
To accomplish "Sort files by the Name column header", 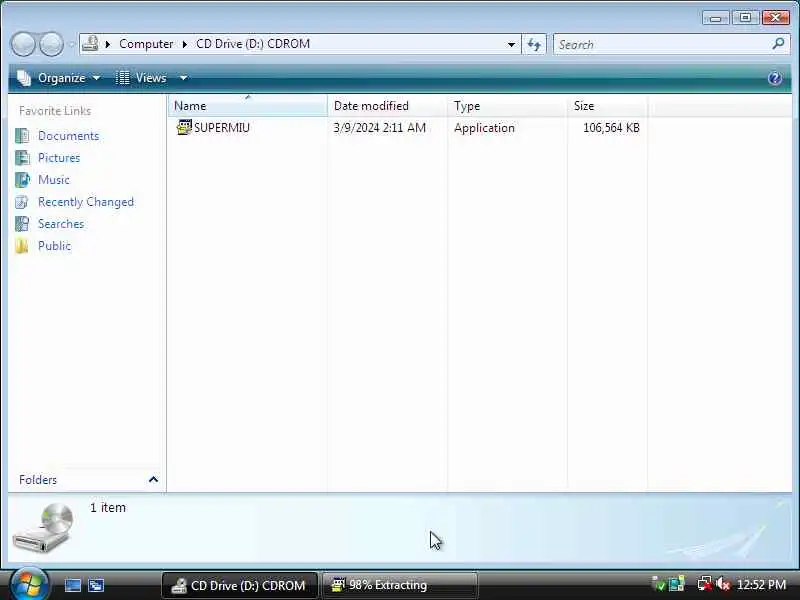I will tap(247, 106).
